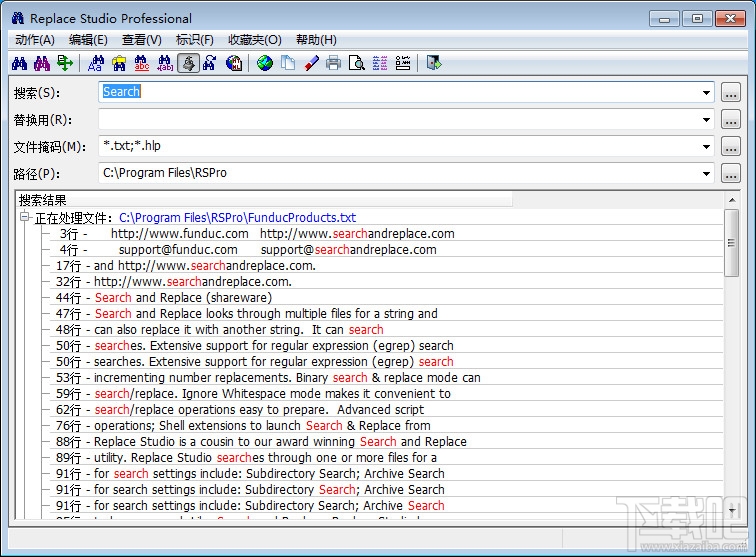This screenshot has width=756, height=557.
Task: Toggle the pressed toolbar option button
Action: tap(187, 63)
